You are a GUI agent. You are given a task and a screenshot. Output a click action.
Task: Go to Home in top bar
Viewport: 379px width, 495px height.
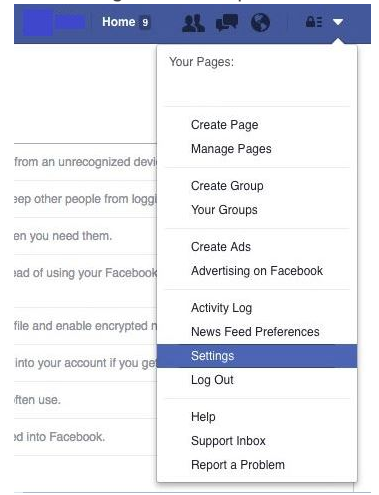point(118,22)
